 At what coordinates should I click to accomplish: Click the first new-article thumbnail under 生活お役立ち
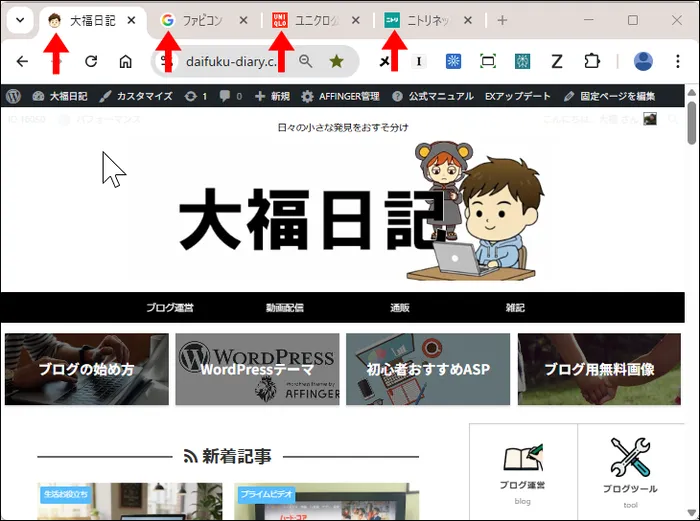129,502
